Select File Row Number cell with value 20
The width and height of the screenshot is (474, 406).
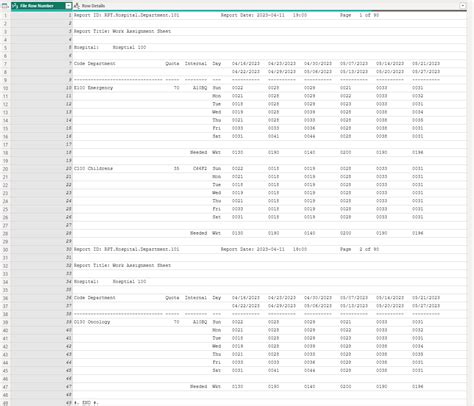[x=42, y=169]
